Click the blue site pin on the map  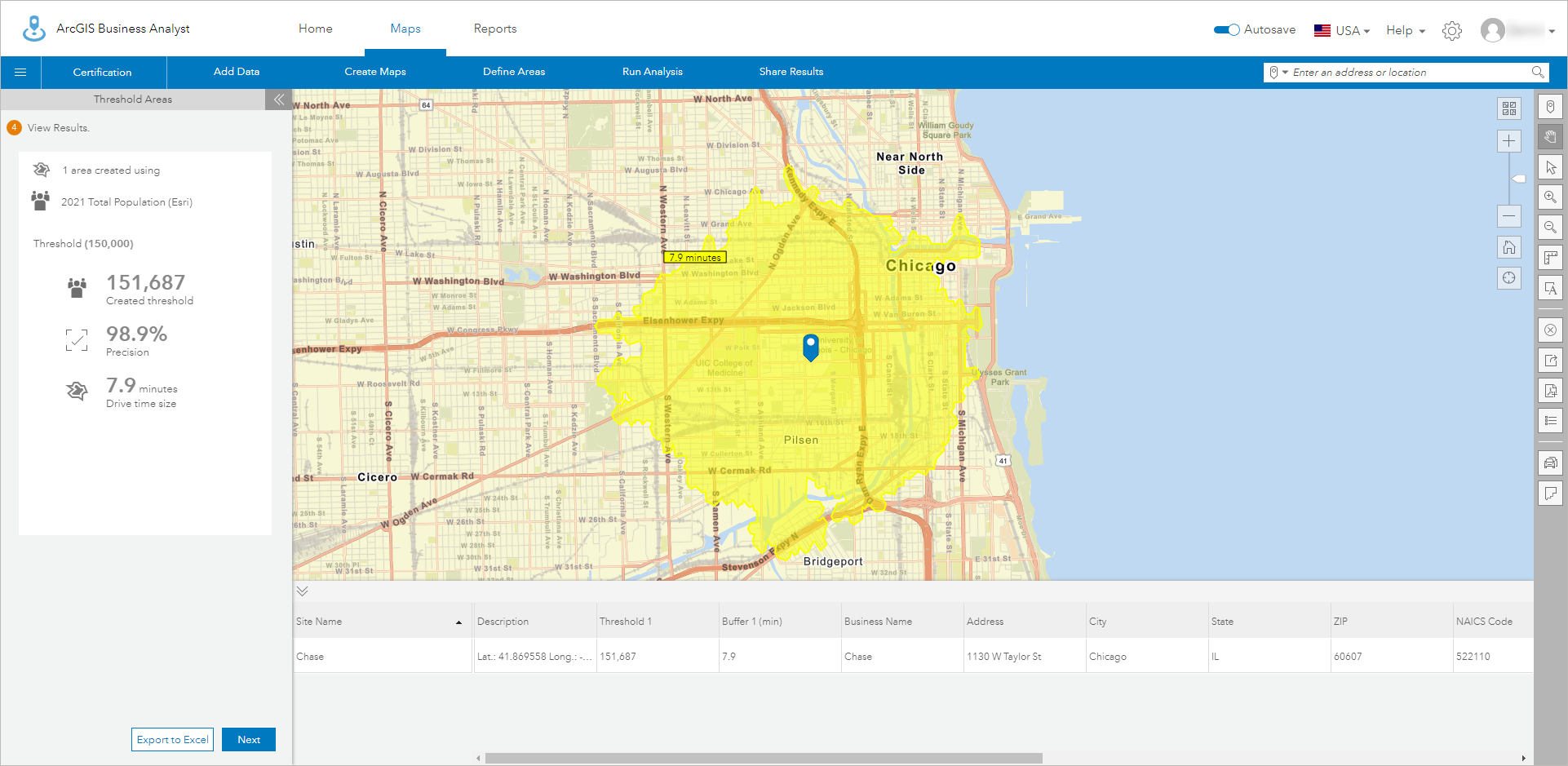click(811, 348)
